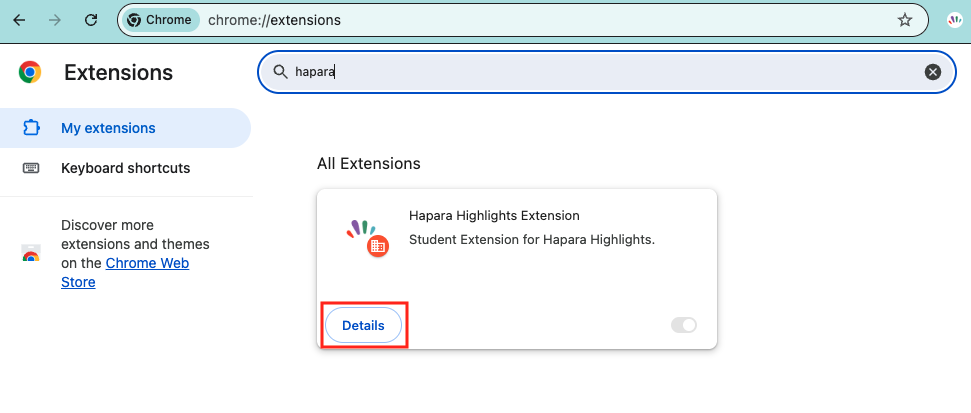971x413 pixels.
Task: Click the Web Store icon in the sidebar
Action: (x=31, y=253)
